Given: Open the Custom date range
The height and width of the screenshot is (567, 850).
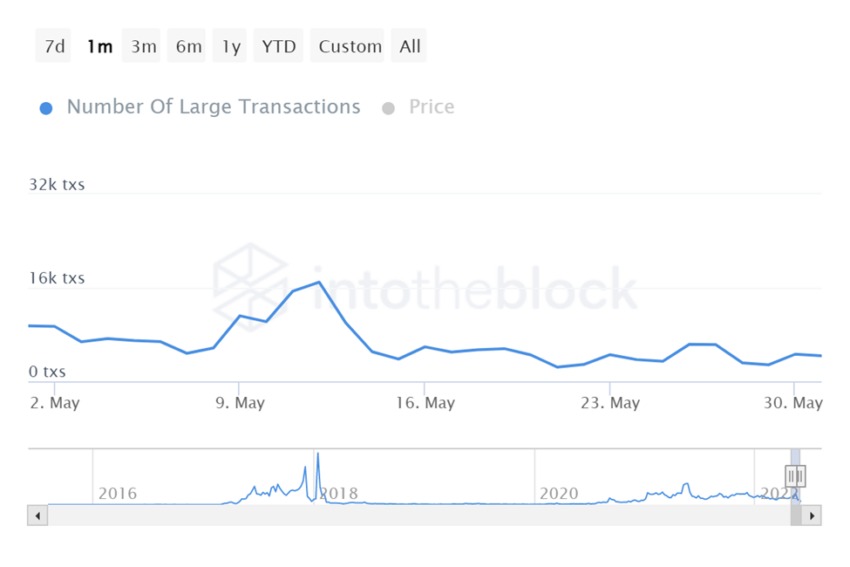Looking at the screenshot, I should coord(349,46).
